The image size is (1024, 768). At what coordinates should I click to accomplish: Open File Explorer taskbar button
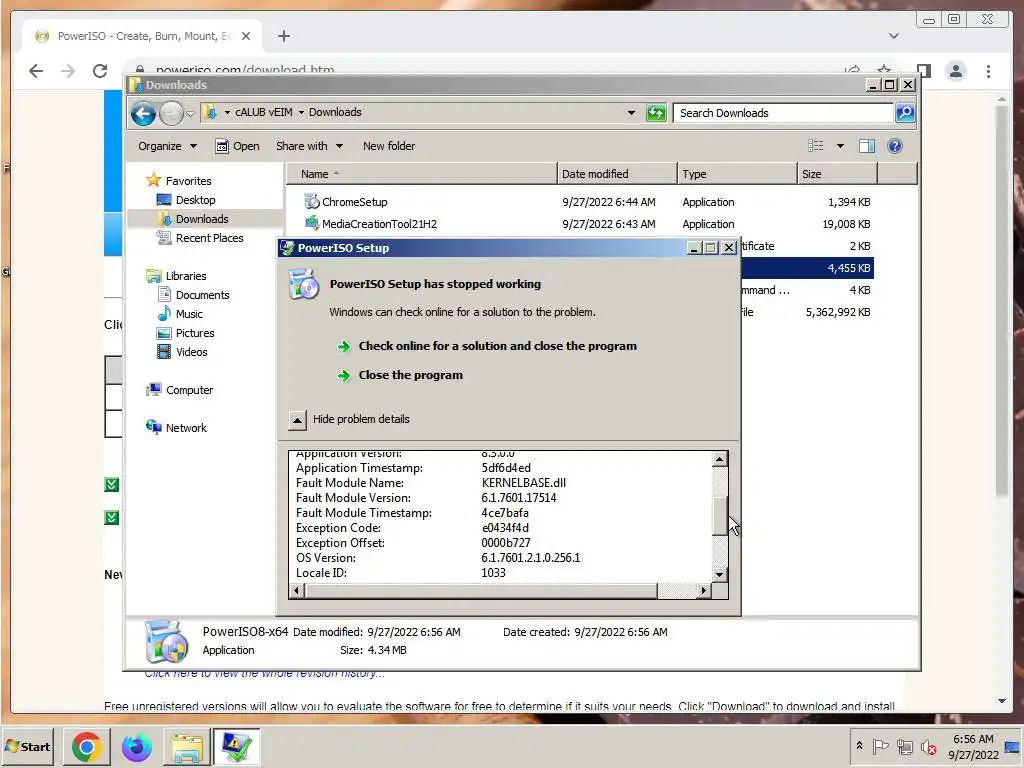pyautogui.click(x=187, y=746)
